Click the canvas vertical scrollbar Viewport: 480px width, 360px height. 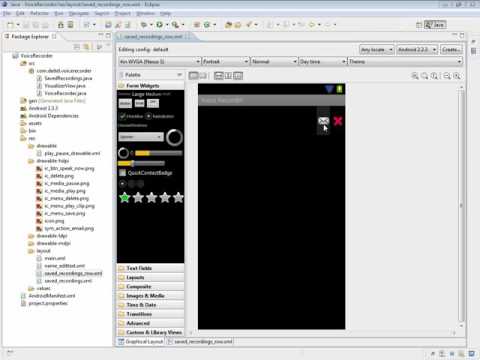(x=461, y=206)
